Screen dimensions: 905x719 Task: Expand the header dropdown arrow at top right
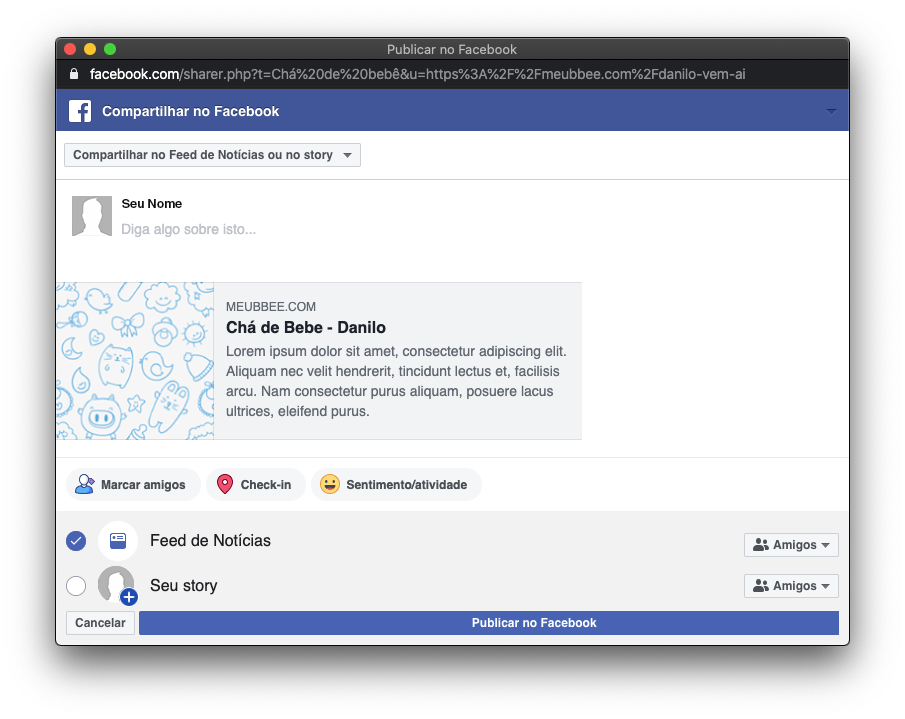[x=831, y=111]
